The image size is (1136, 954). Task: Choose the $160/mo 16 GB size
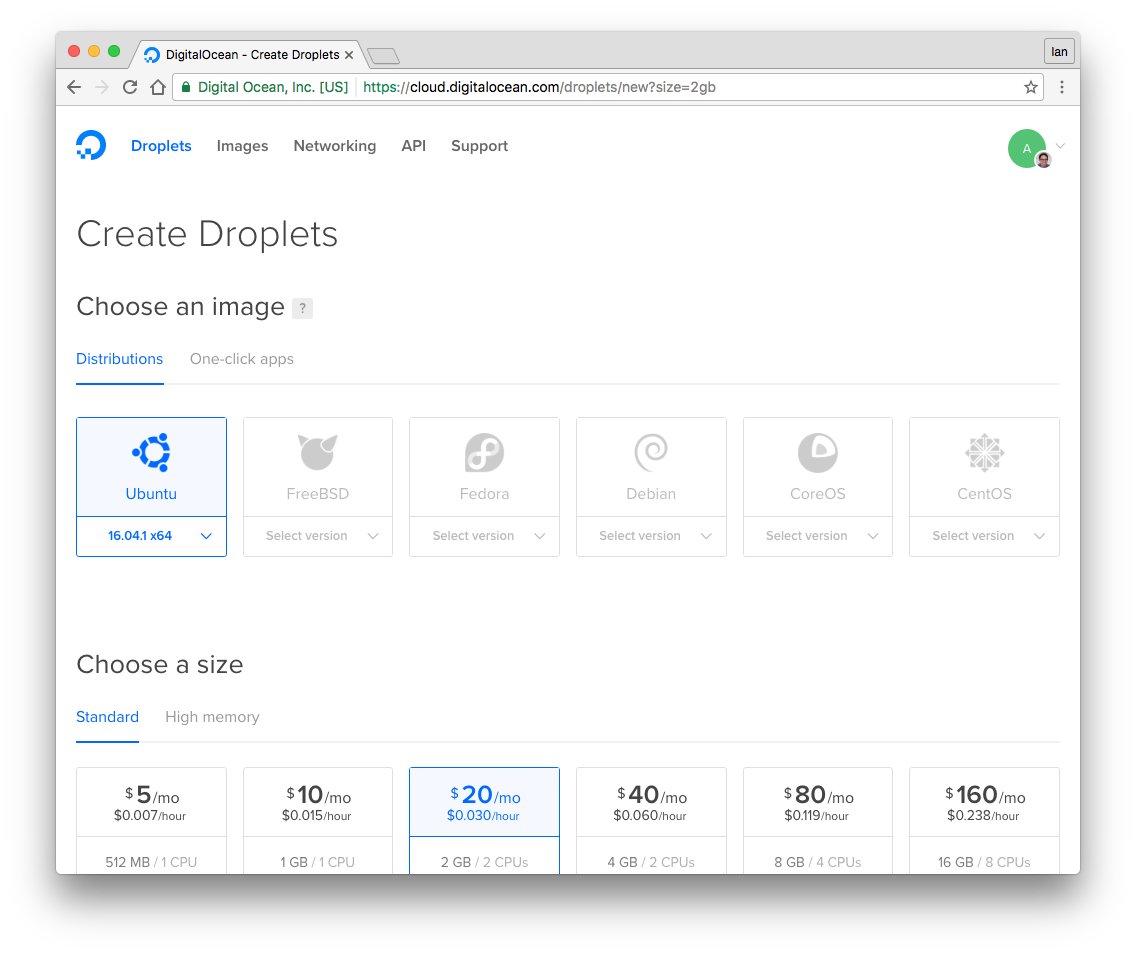tap(985, 820)
